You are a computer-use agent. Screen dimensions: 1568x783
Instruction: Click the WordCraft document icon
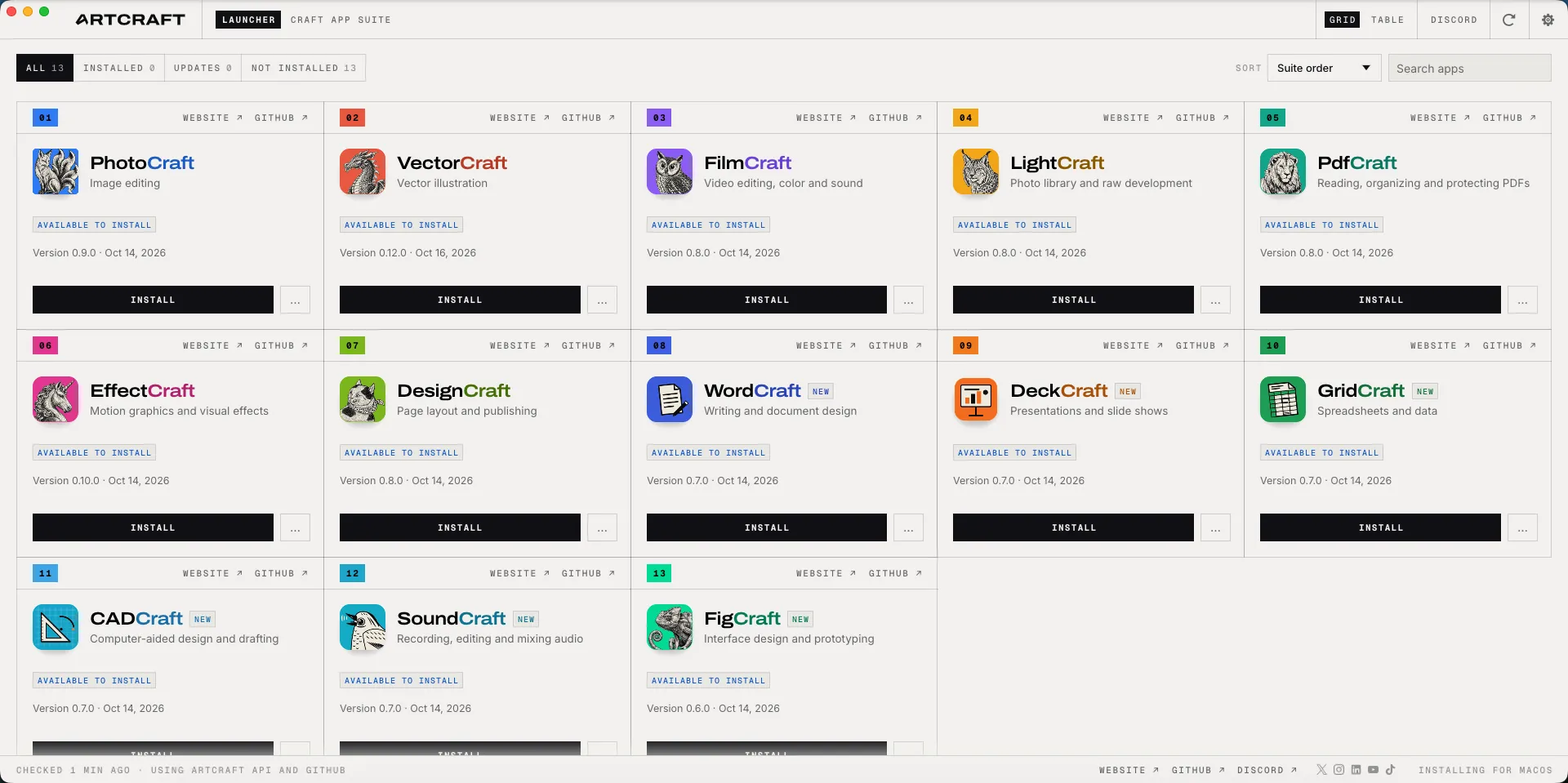[670, 399]
